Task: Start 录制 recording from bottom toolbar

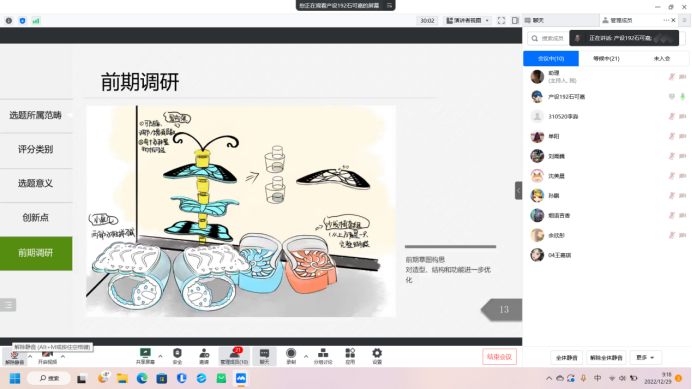Action: tap(291, 356)
